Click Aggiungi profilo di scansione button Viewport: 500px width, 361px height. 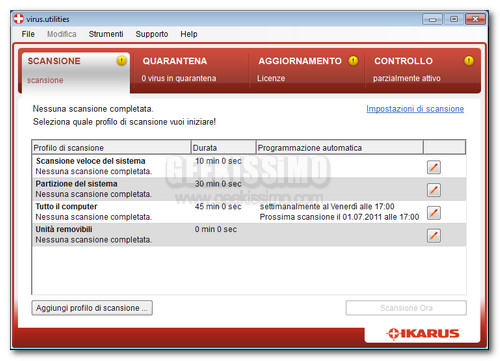92,308
